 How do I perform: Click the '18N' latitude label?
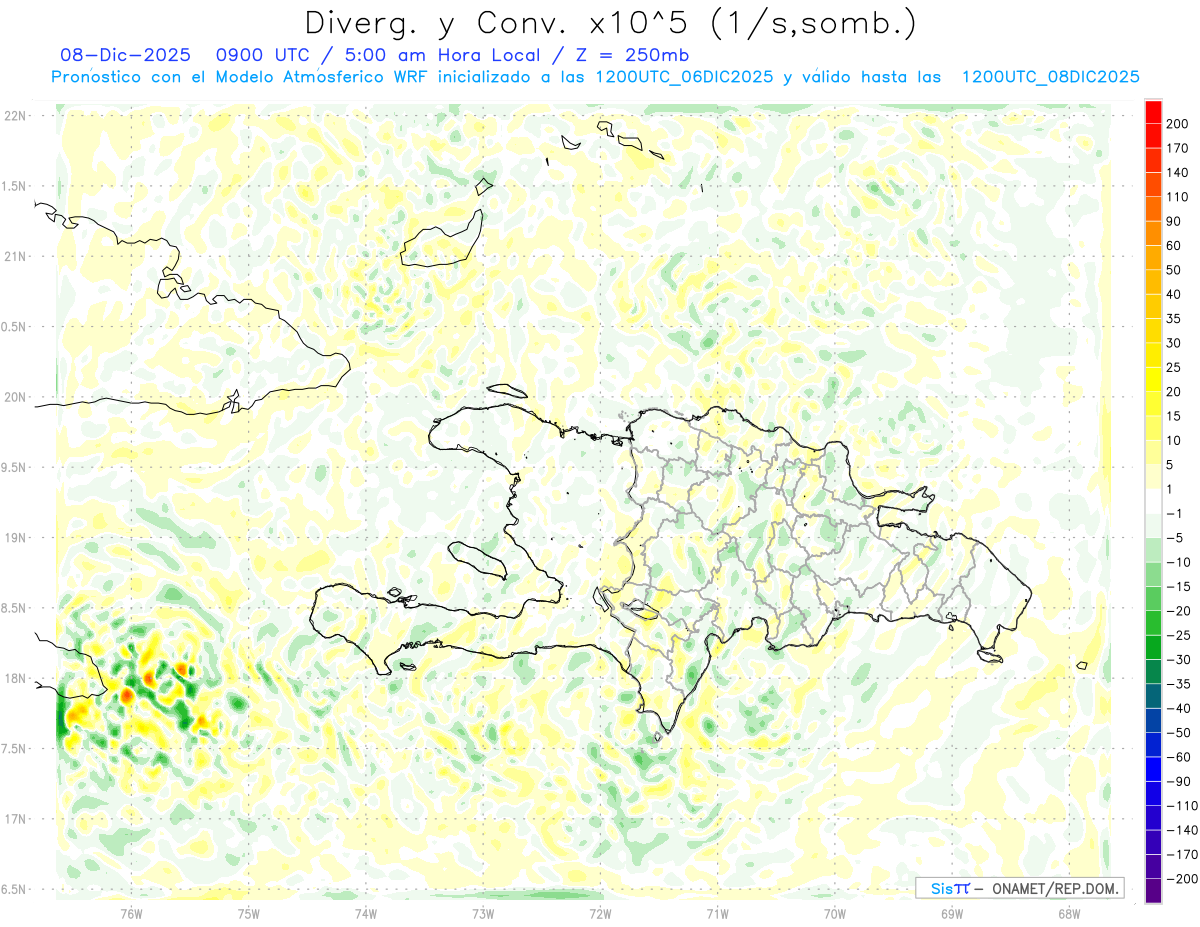[x=14, y=678]
